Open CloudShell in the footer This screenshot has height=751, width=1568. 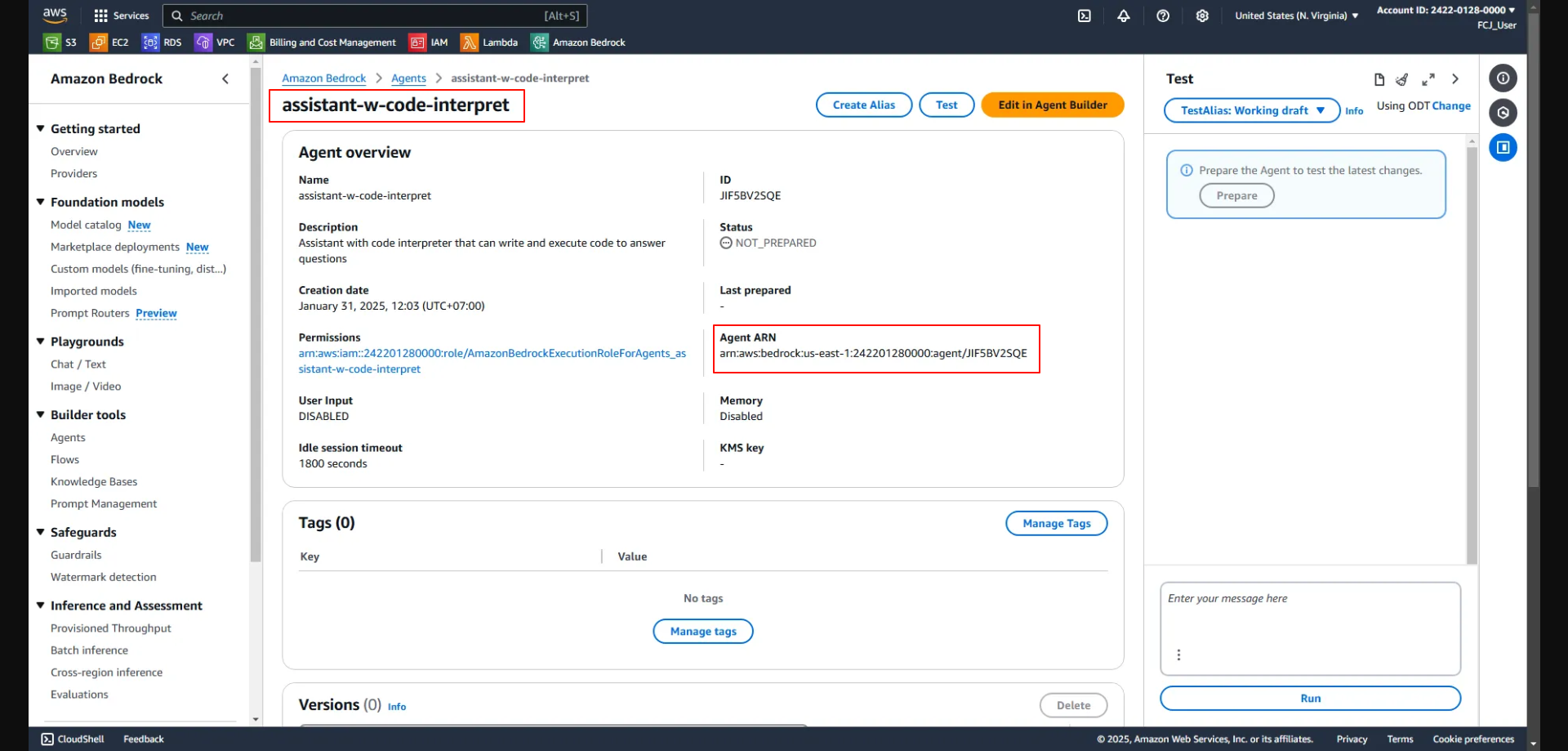point(73,740)
